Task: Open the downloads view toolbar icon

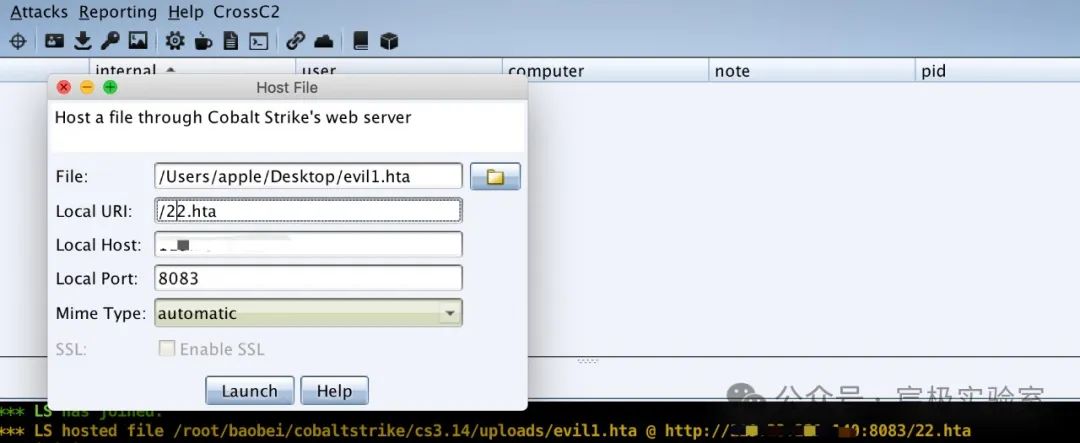Action: coord(82,41)
